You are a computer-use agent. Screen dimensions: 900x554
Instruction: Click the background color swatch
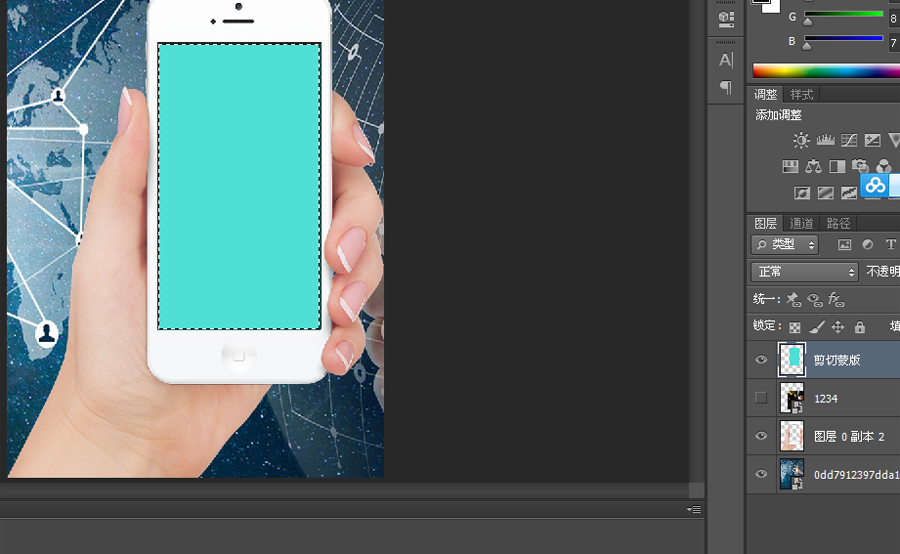coord(774,7)
